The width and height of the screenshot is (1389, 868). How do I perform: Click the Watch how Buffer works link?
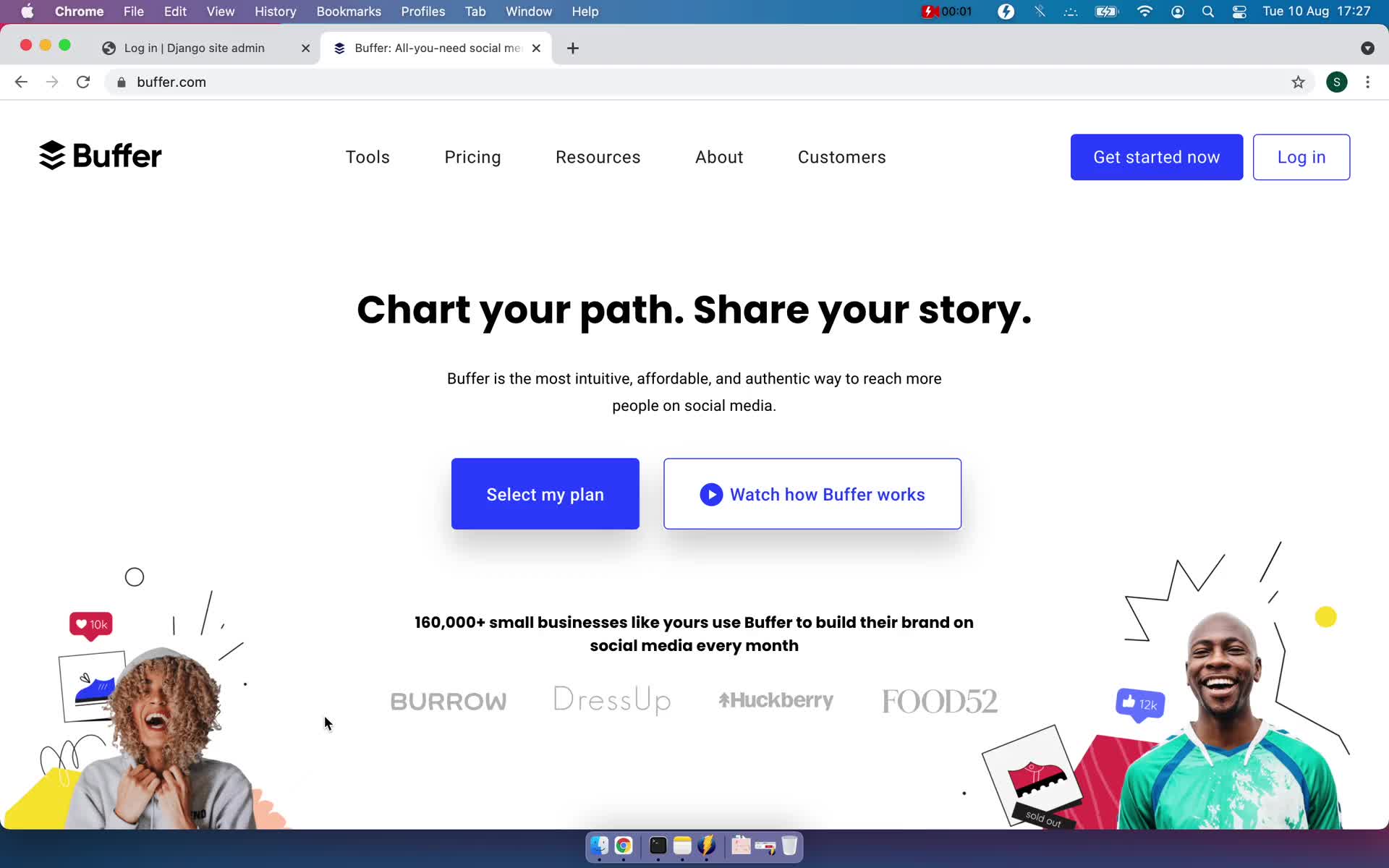coord(812,494)
